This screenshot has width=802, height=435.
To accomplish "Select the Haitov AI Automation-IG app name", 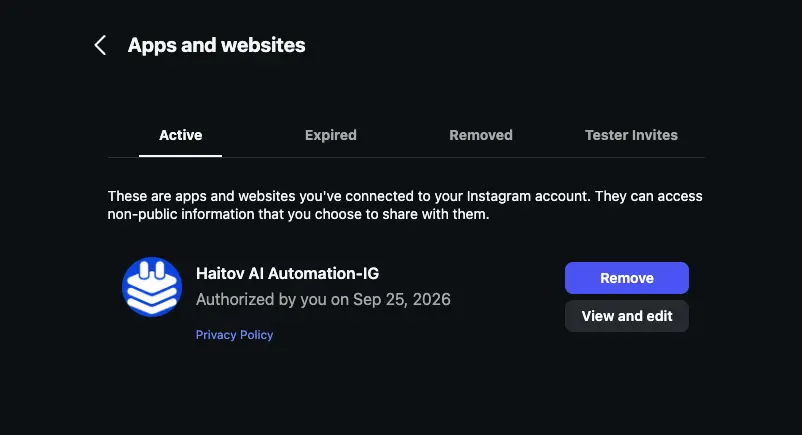I will (x=287, y=273).
